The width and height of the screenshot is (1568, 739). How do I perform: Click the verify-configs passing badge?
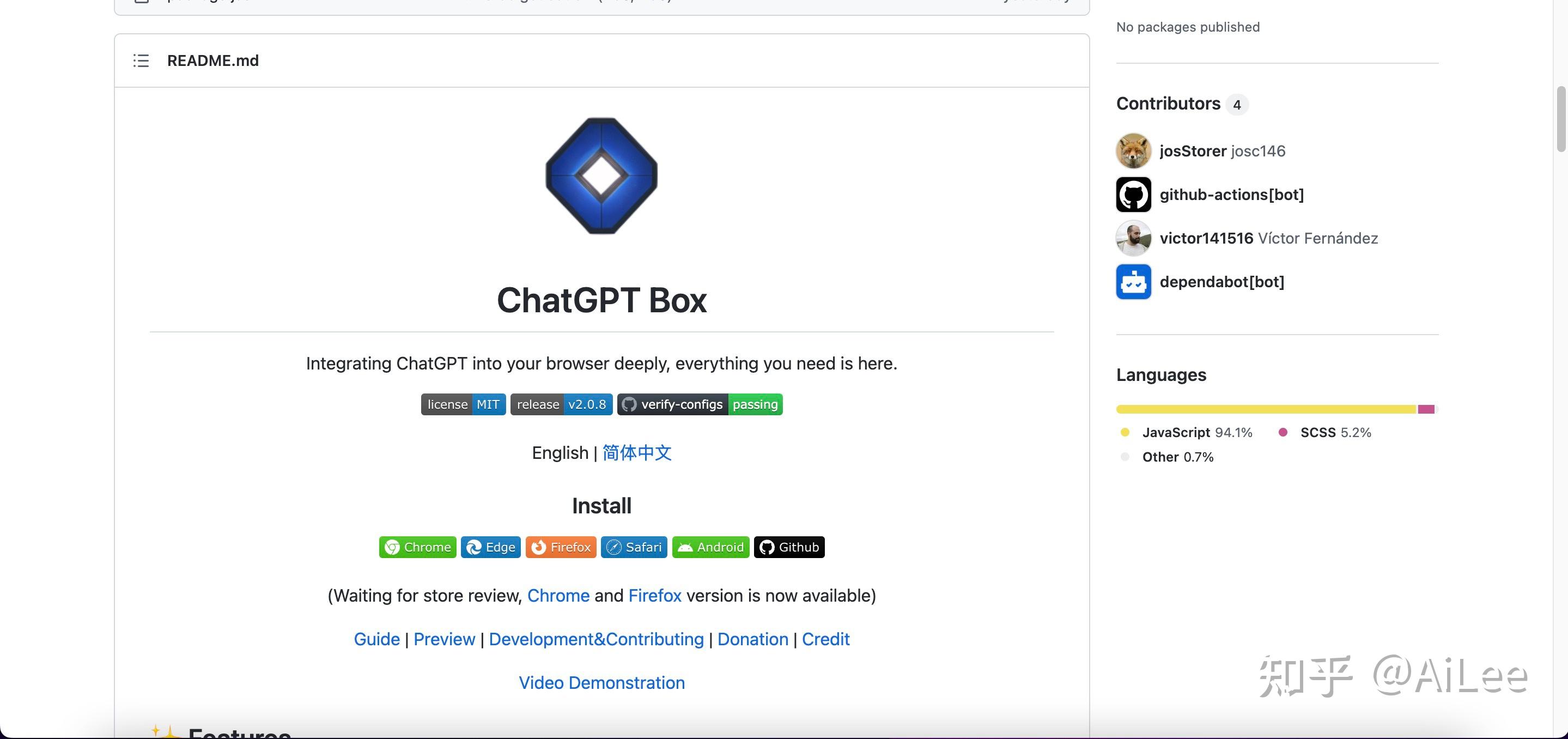pos(700,404)
